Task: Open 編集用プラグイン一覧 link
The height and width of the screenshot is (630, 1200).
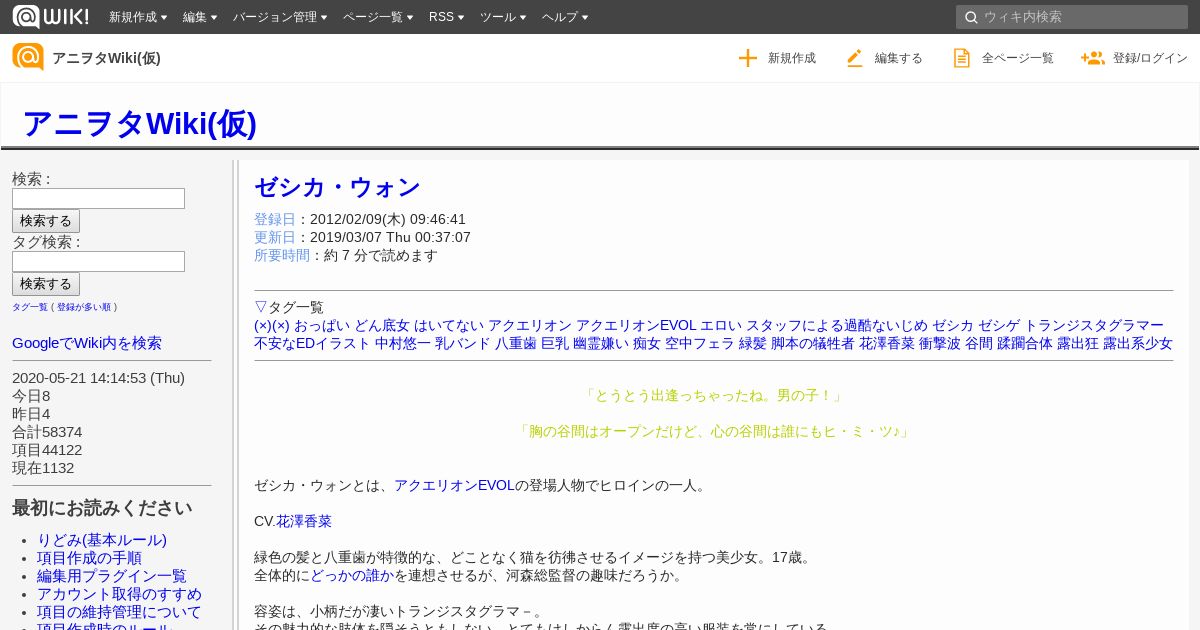Action: coord(112,576)
